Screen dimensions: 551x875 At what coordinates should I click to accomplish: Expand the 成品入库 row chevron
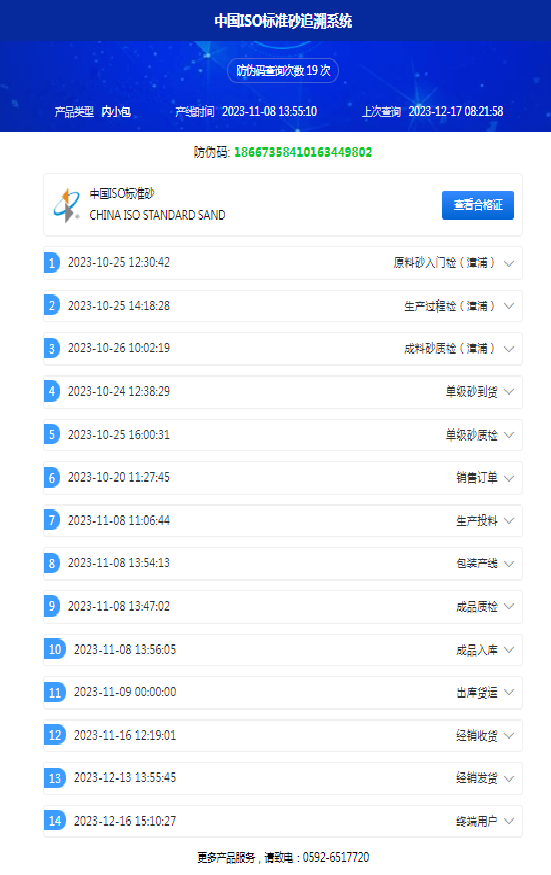click(509, 650)
